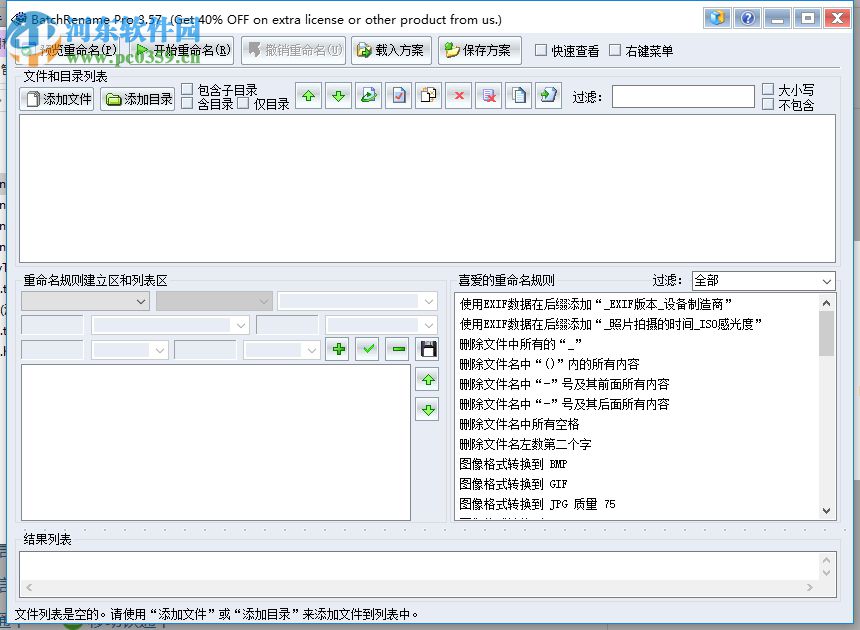Screen dimensions: 860x630
Task: Check the 快速查看 option
Action: [x=542, y=50]
